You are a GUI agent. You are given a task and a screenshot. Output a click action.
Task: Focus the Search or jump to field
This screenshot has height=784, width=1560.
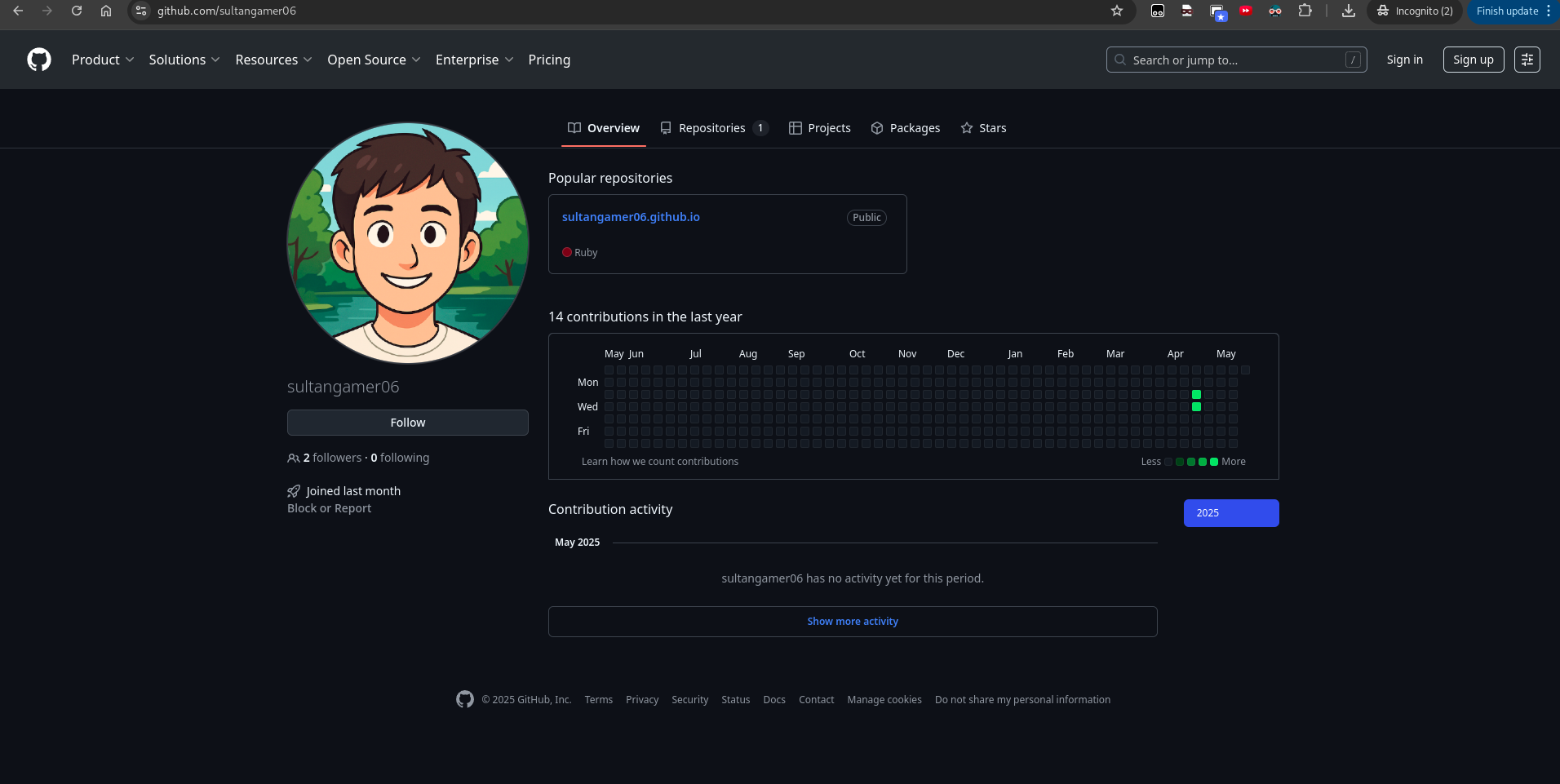coord(1236,60)
